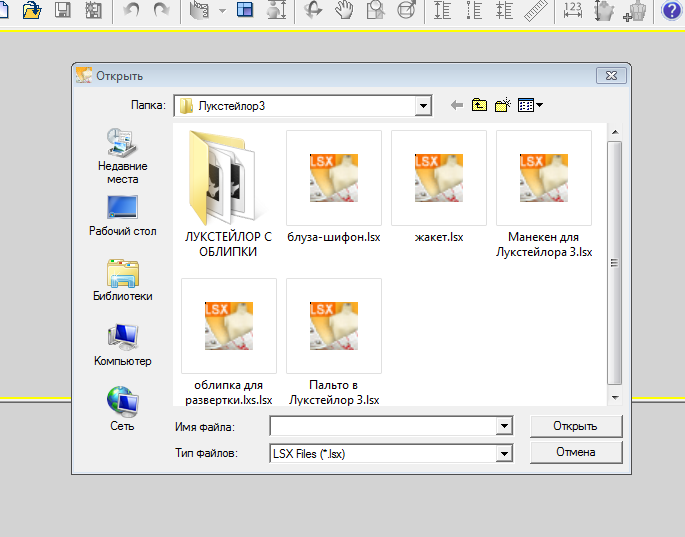Click the first line spacing tool icon
Viewport: 685px width, 537px height.
pyautogui.click(x=442, y=10)
